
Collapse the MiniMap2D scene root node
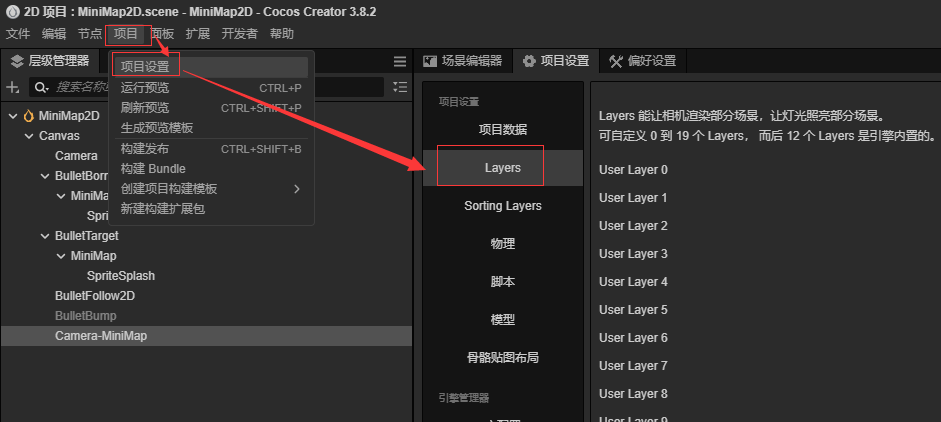(x=13, y=116)
